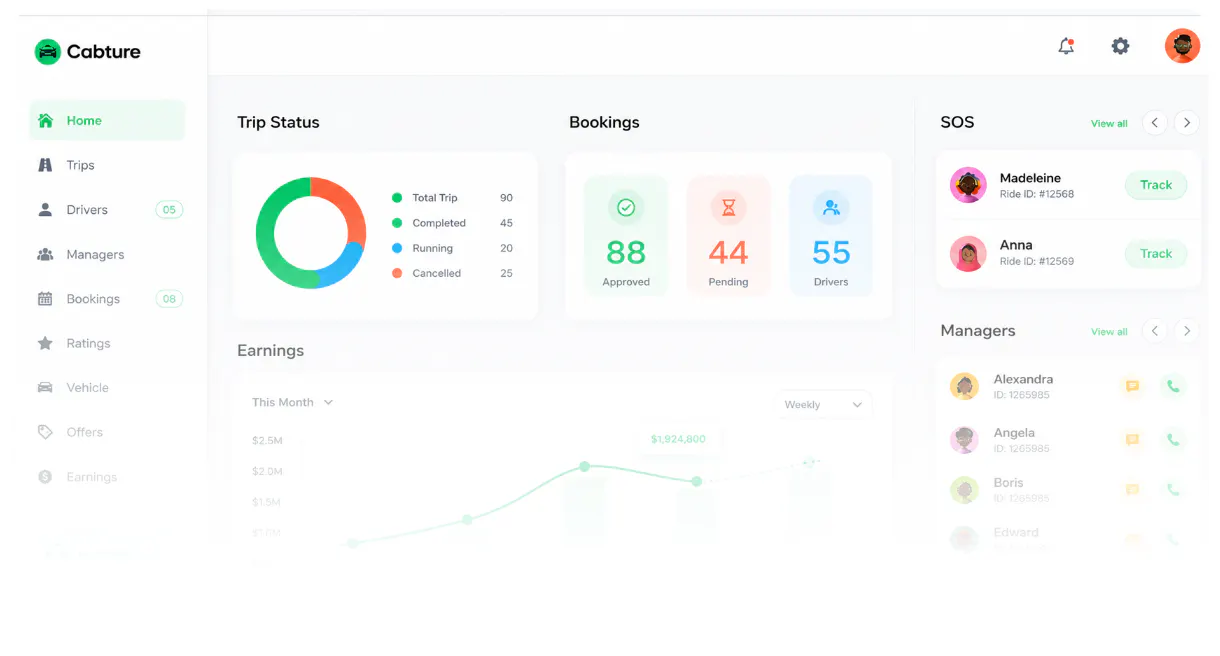1220x656 pixels.
Task: Open the 55 Drivers card
Action: [x=831, y=236]
